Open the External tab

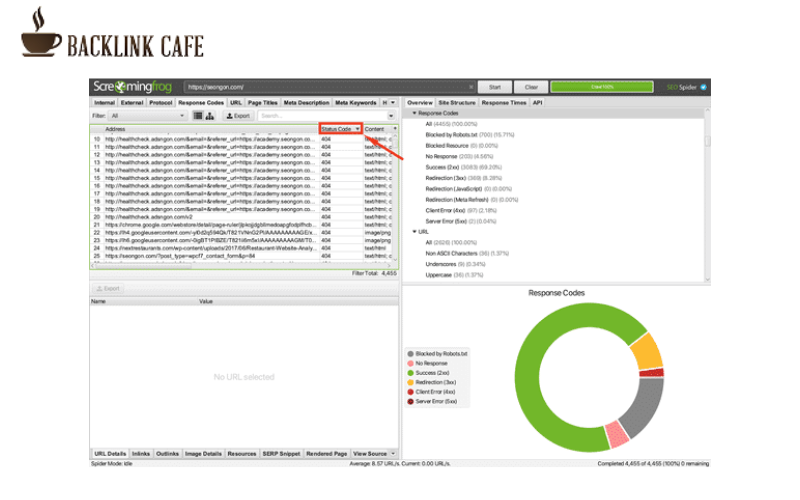(132, 103)
